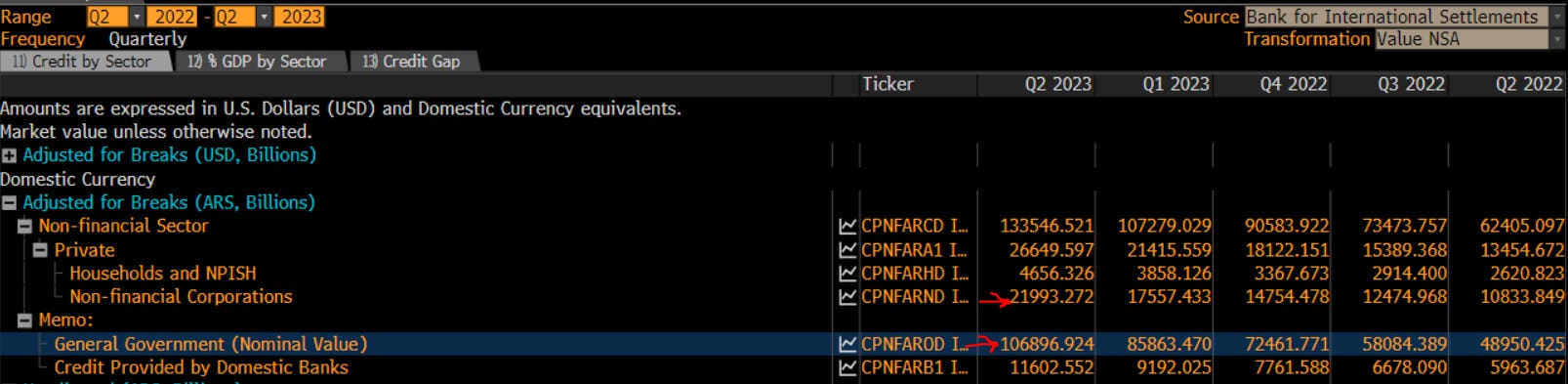Click the CPNFARCD ticker cell

[915, 227]
